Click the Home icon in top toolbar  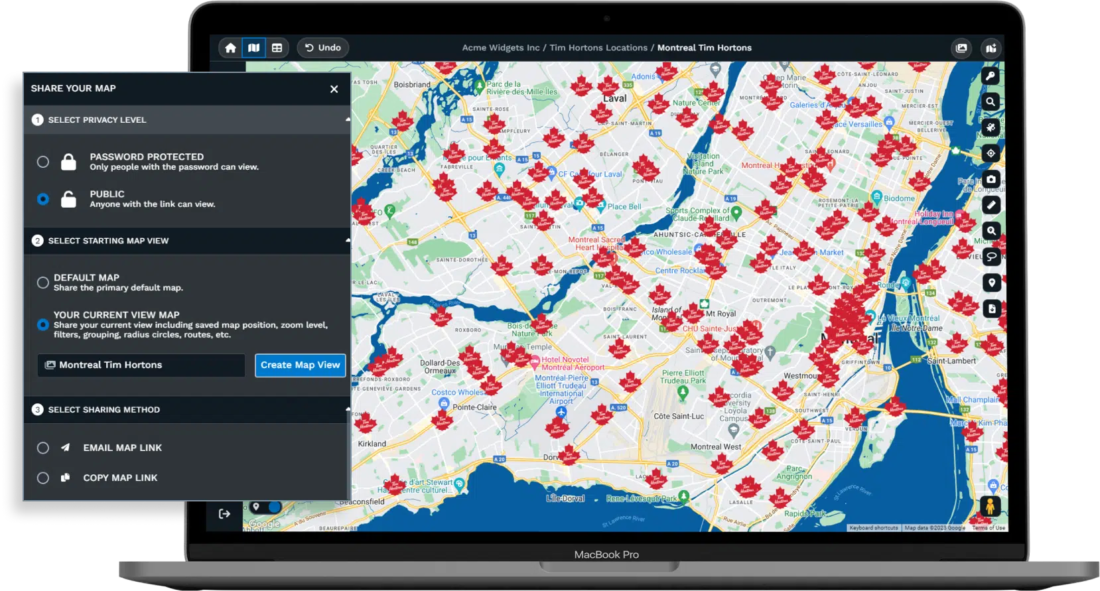[x=231, y=47]
